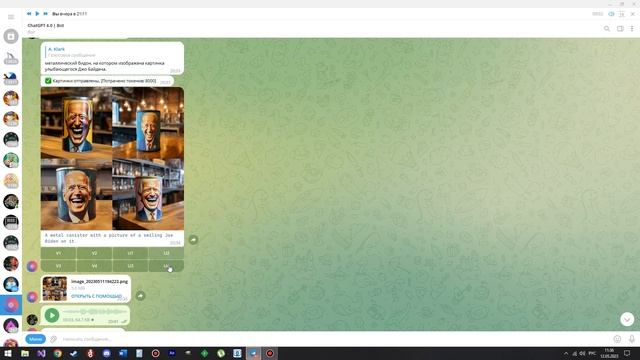Open the red recording app in taskbar
The height and width of the screenshot is (360, 640).
270,353
